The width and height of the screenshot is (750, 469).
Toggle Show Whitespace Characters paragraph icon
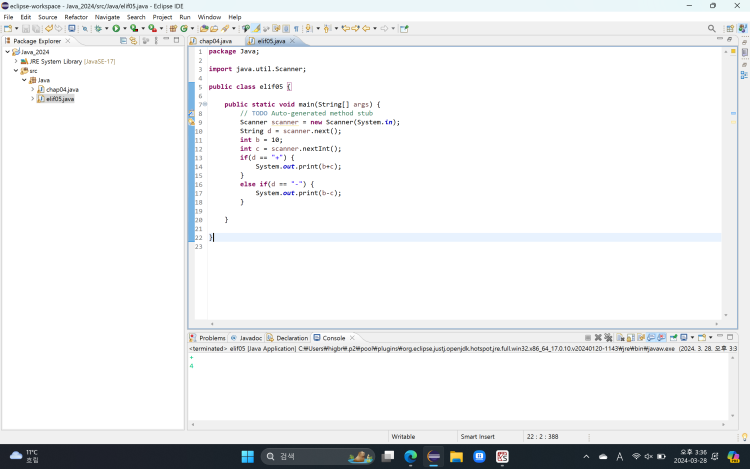(x=296, y=29)
